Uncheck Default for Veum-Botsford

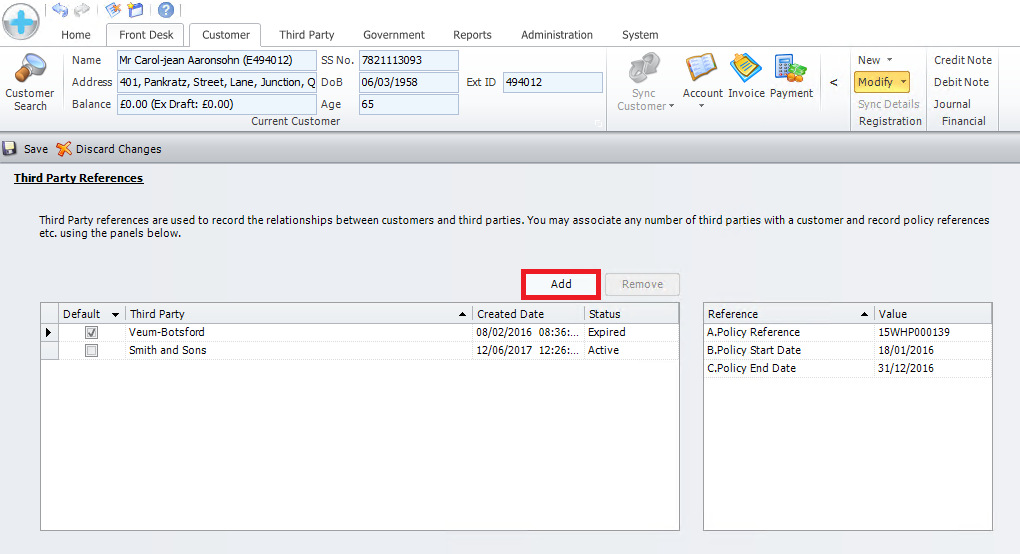tap(92, 332)
